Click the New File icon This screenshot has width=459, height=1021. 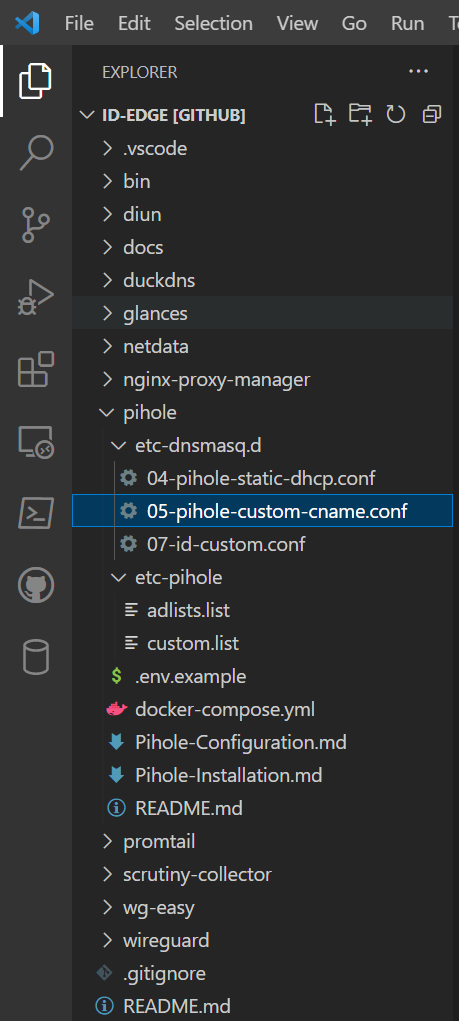pyautogui.click(x=324, y=115)
